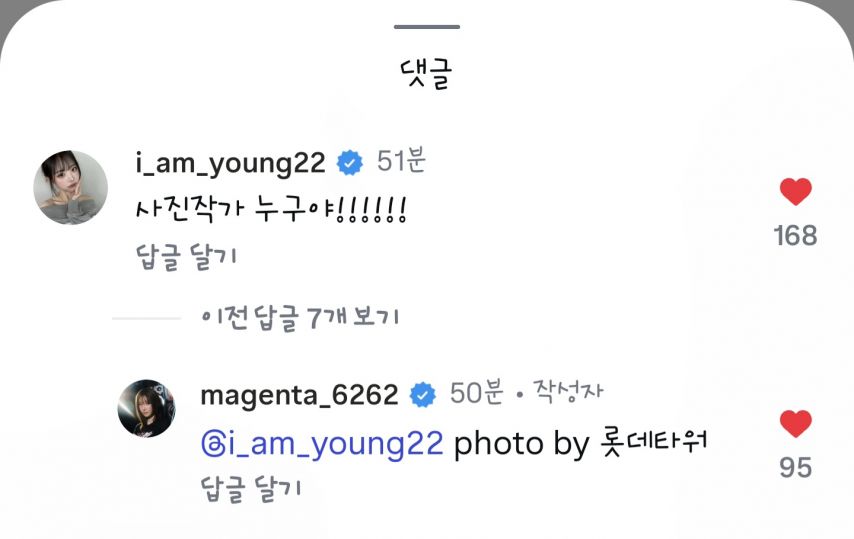Tap the verified badge next to i_am_young22
This screenshot has width=854, height=539.
350,163
